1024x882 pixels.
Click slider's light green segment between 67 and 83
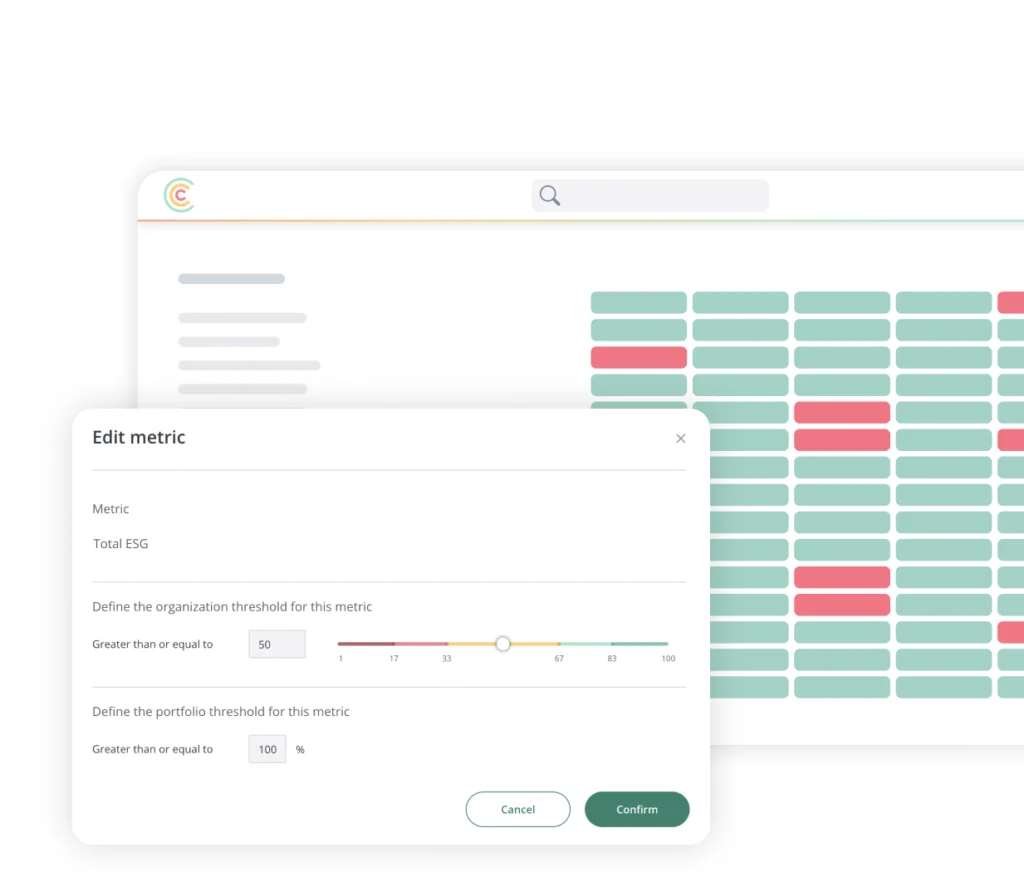pos(585,644)
